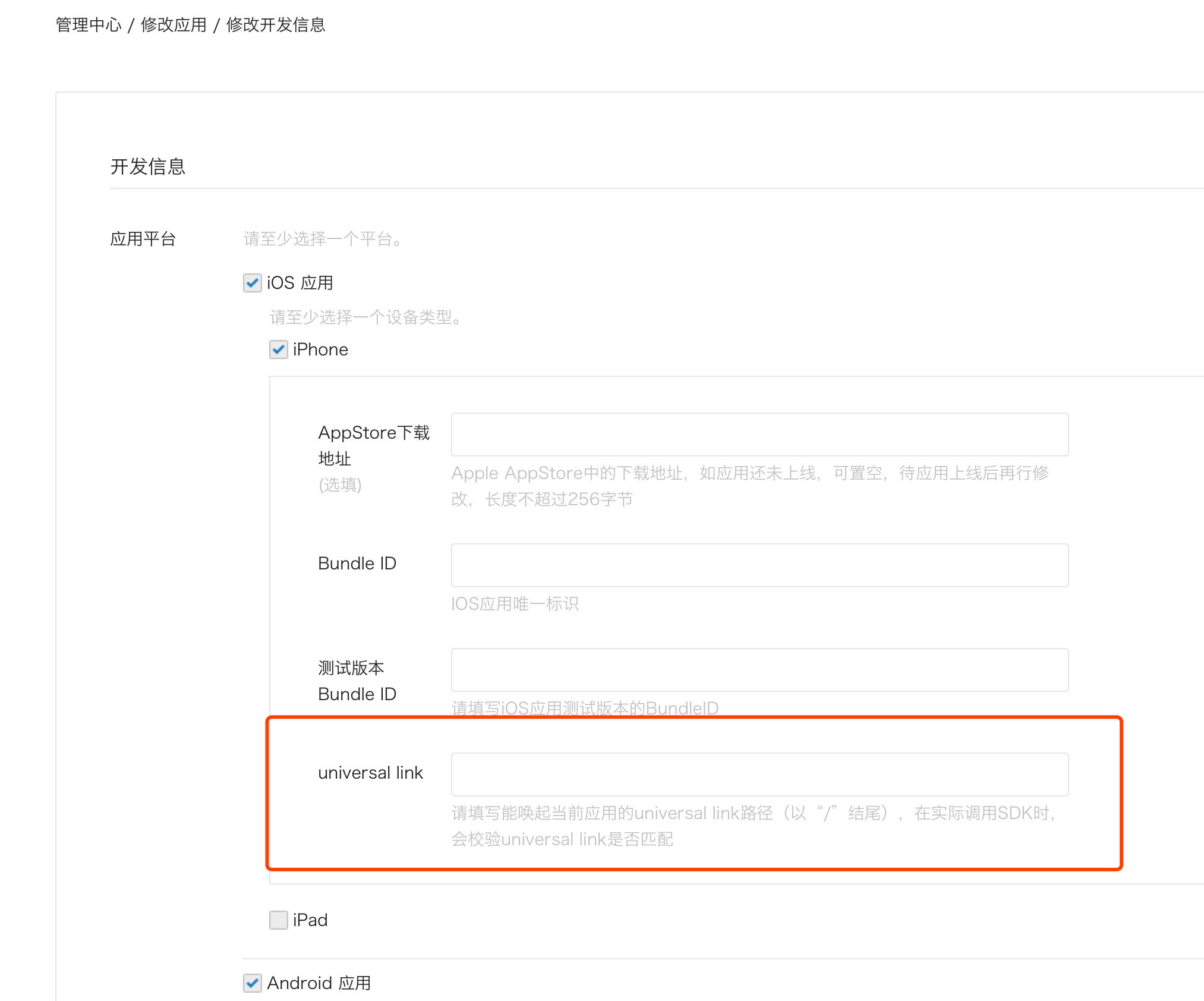This screenshot has width=1204, height=1001.
Task: Click the iPad label text
Action: [x=310, y=920]
